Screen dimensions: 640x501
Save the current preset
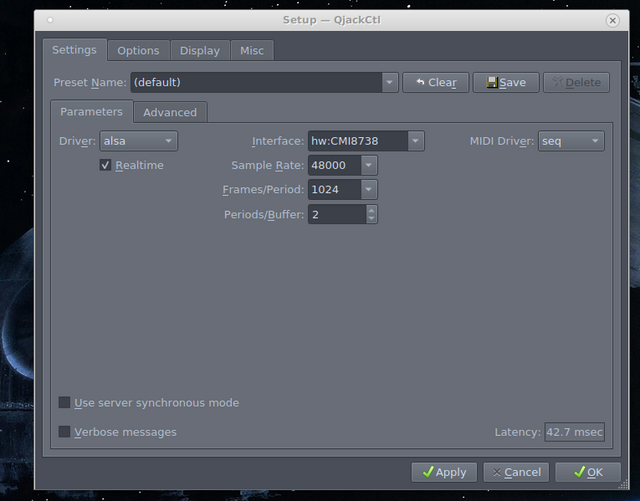click(506, 82)
